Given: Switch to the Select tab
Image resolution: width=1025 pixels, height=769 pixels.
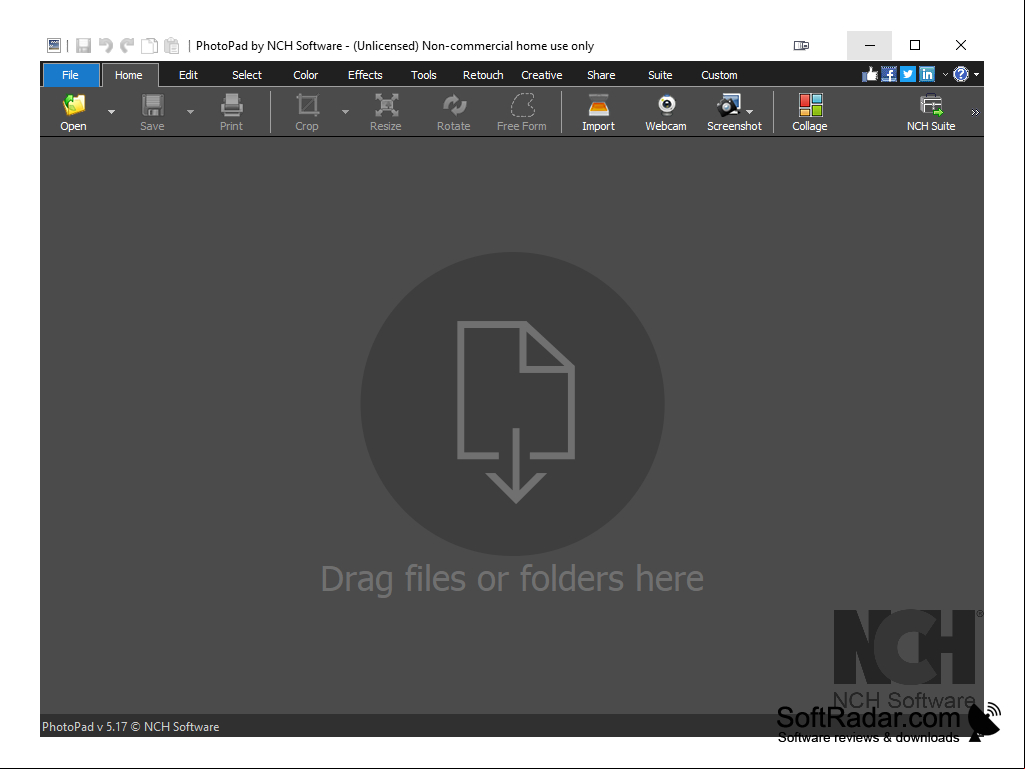Looking at the screenshot, I should 247,75.
